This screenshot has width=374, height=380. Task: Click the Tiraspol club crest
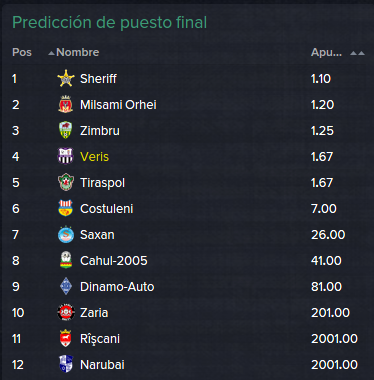click(65, 182)
